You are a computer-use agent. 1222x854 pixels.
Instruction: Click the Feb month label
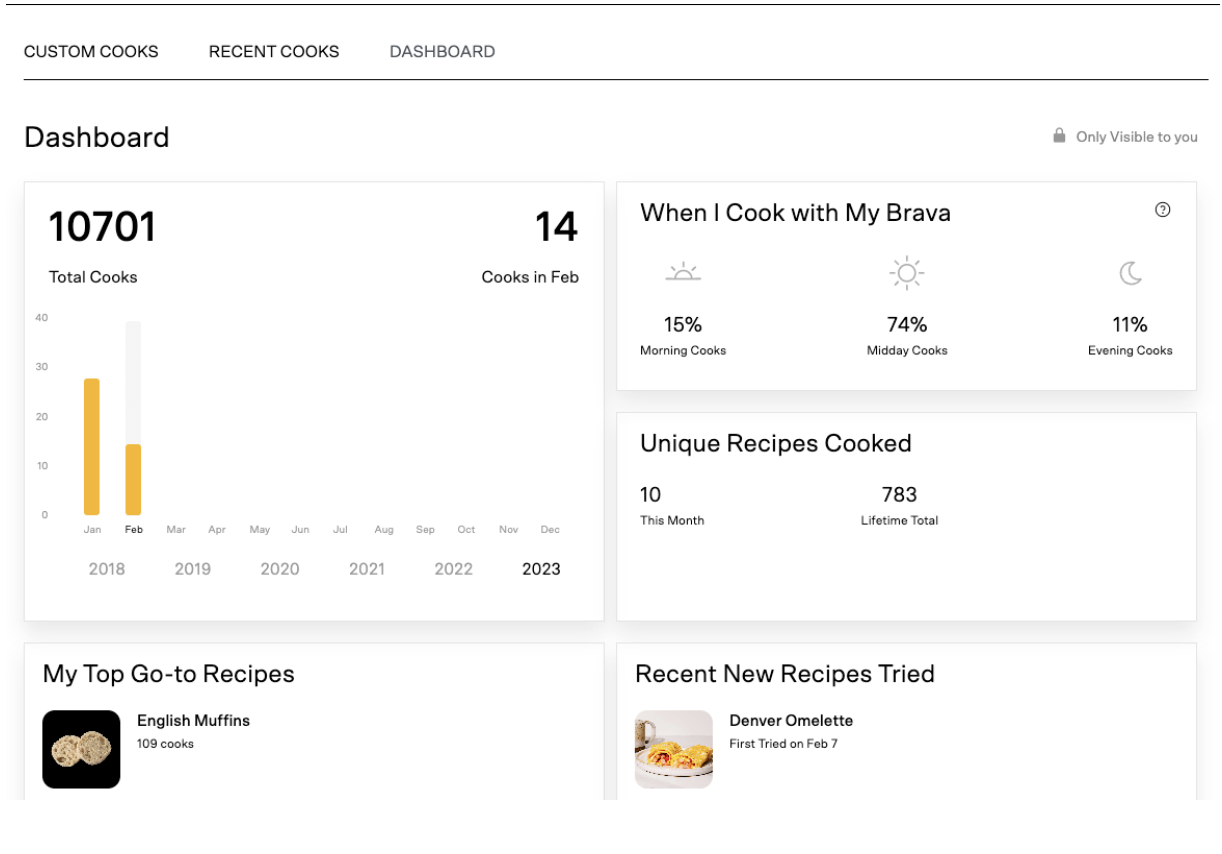pyautogui.click(x=133, y=530)
